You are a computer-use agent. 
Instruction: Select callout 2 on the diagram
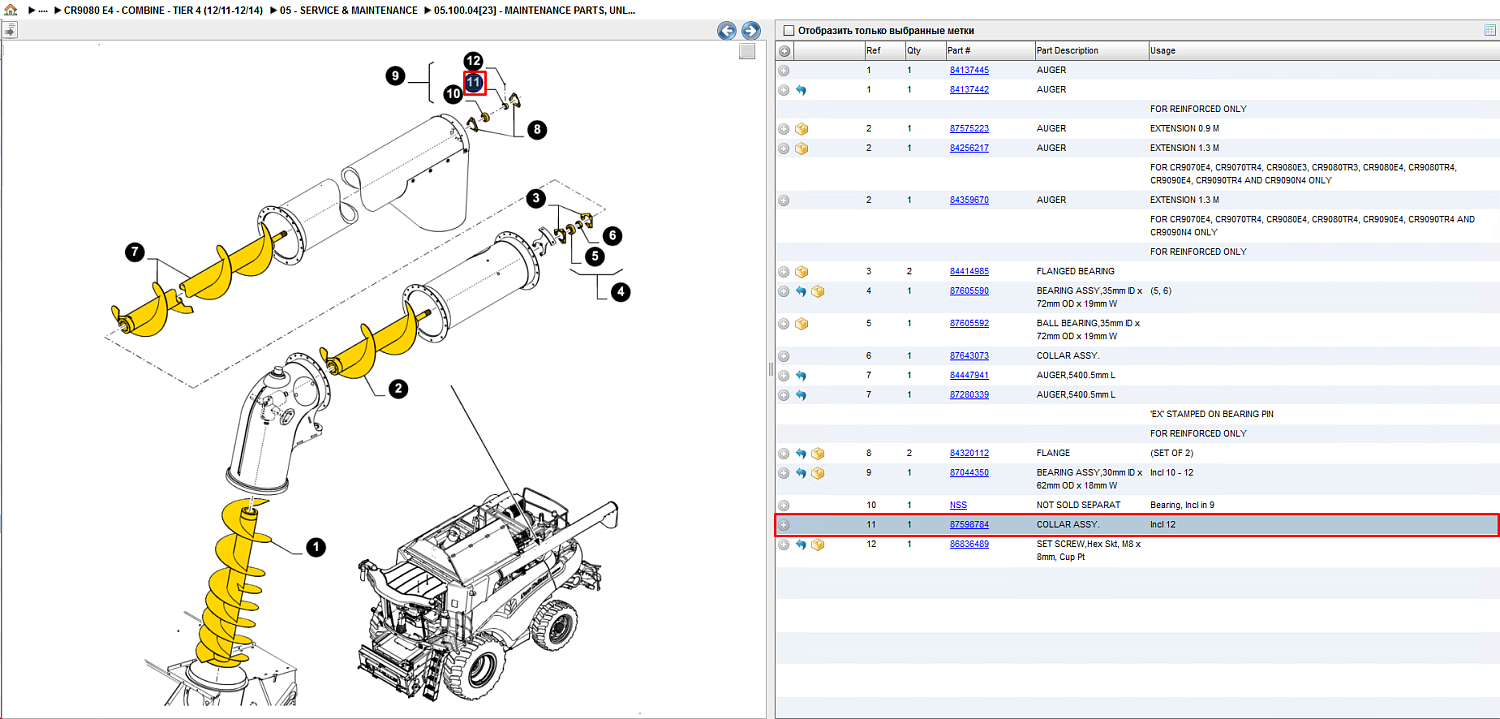coord(398,389)
